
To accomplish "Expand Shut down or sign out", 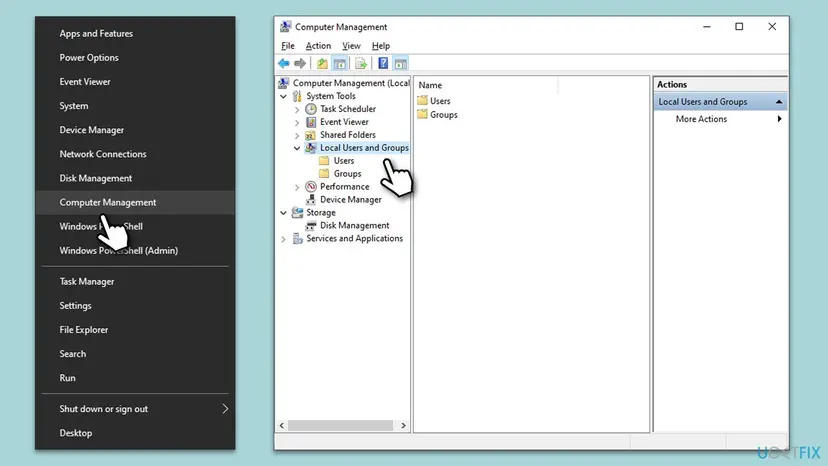I will pyautogui.click(x=135, y=409).
